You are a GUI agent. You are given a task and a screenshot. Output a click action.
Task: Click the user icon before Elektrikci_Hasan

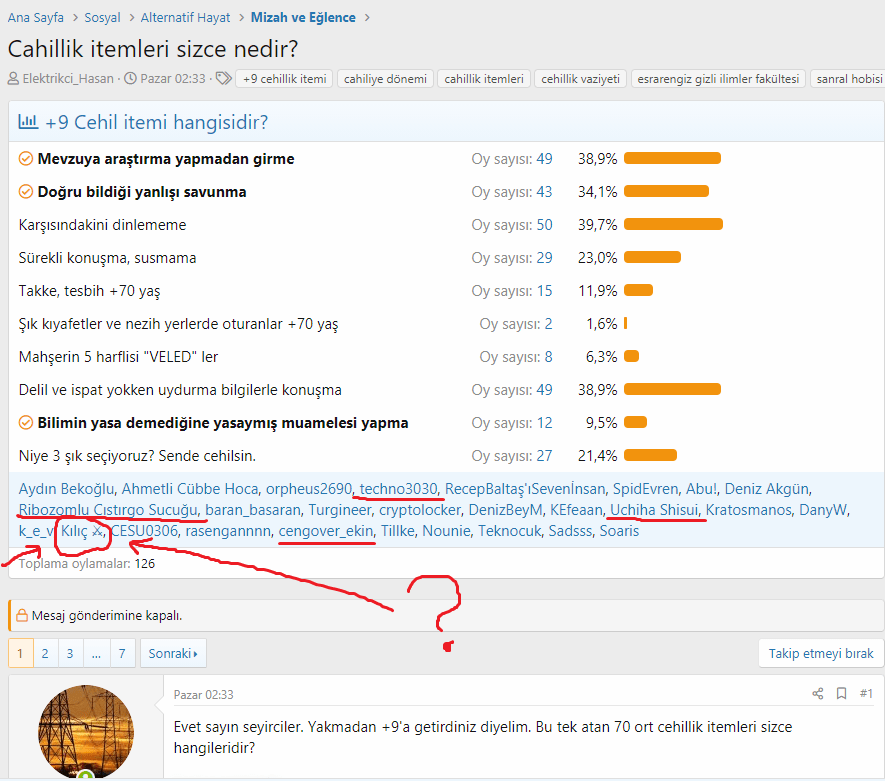point(13,78)
